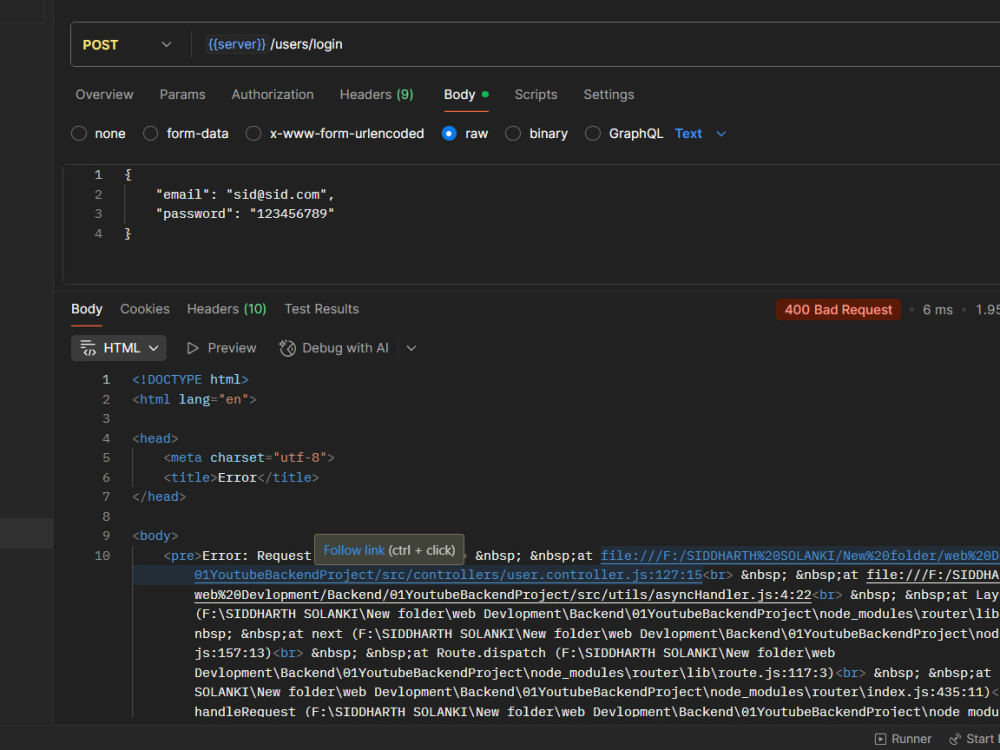
Task: Click the password line in request body
Action: [x=246, y=214]
